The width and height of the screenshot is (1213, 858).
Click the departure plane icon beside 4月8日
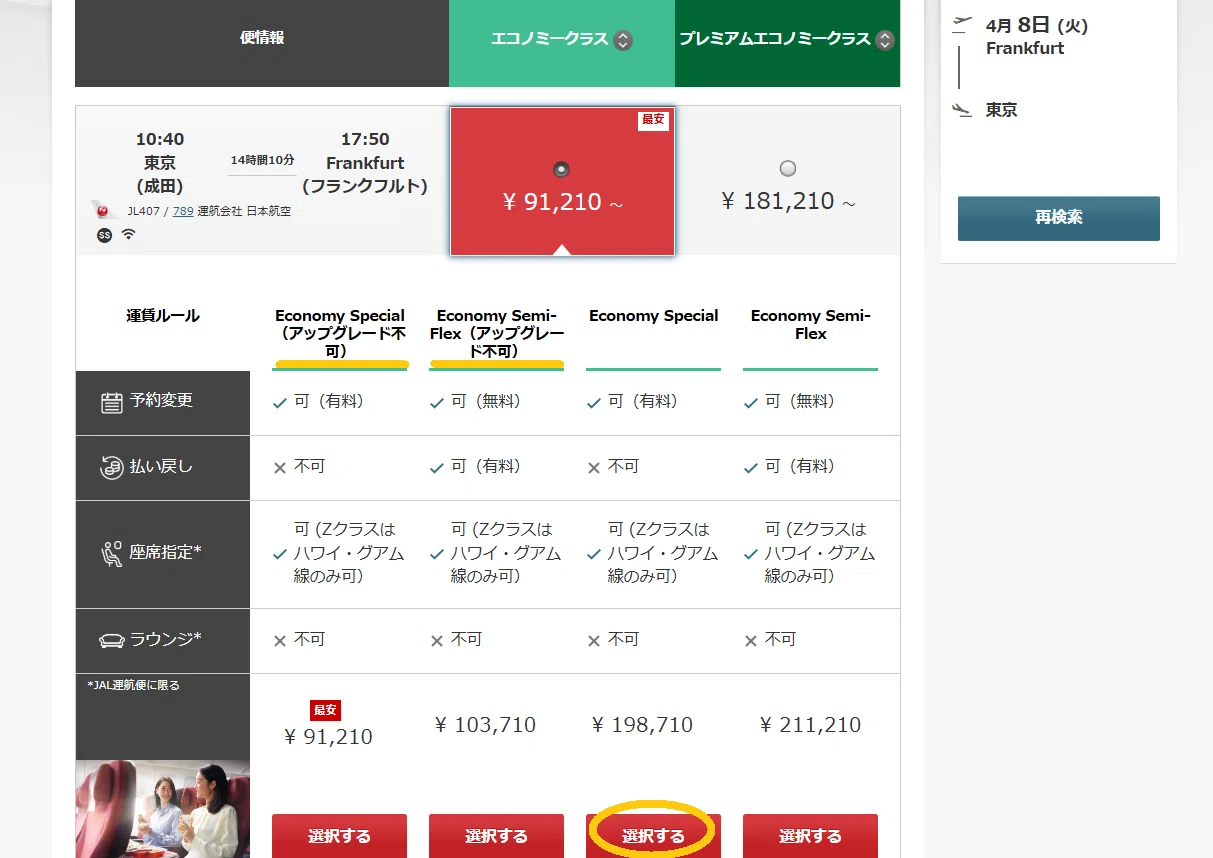coord(962,22)
